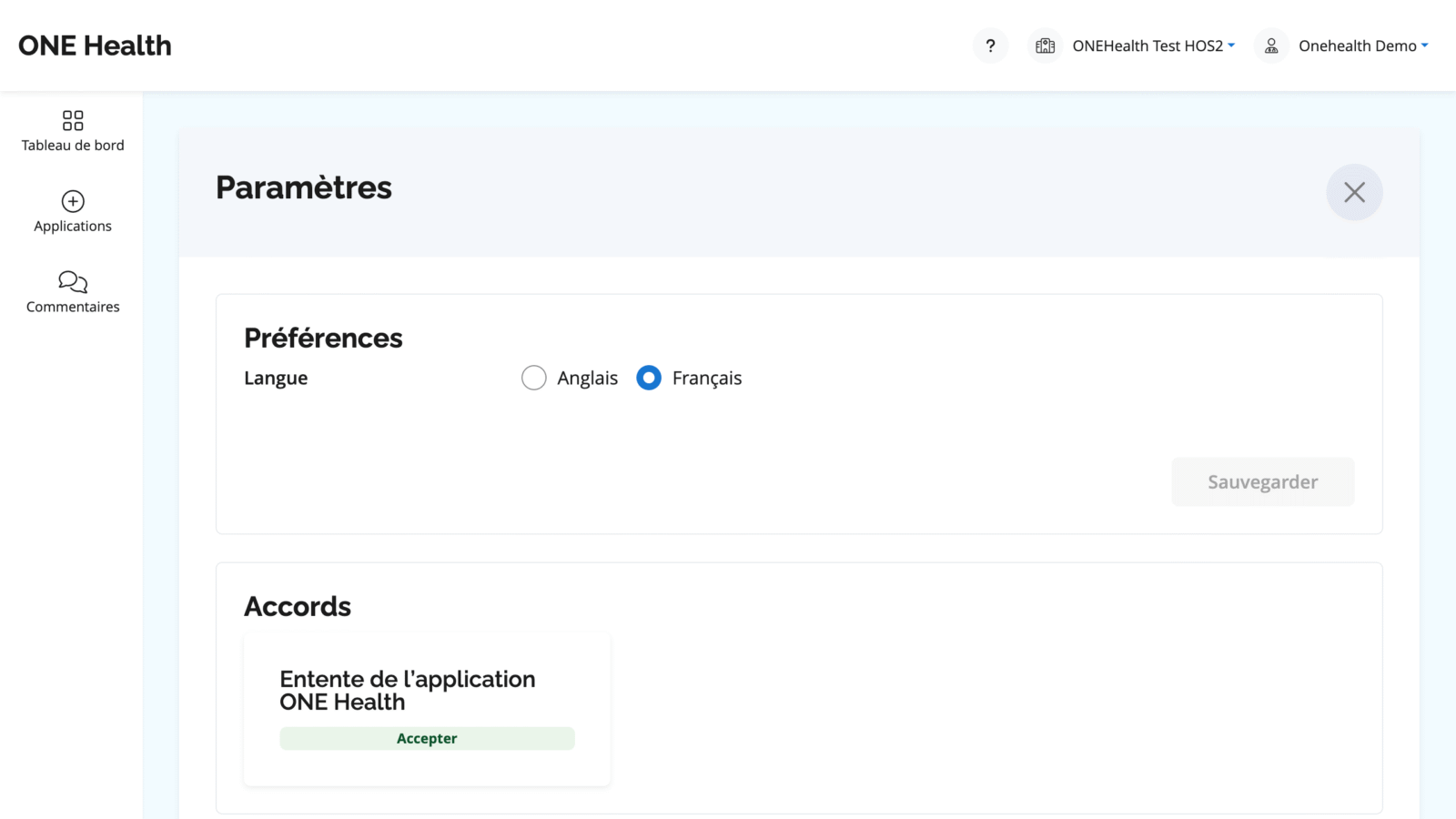Open the help question mark icon
The height and width of the screenshot is (819, 1456).
pos(990,45)
